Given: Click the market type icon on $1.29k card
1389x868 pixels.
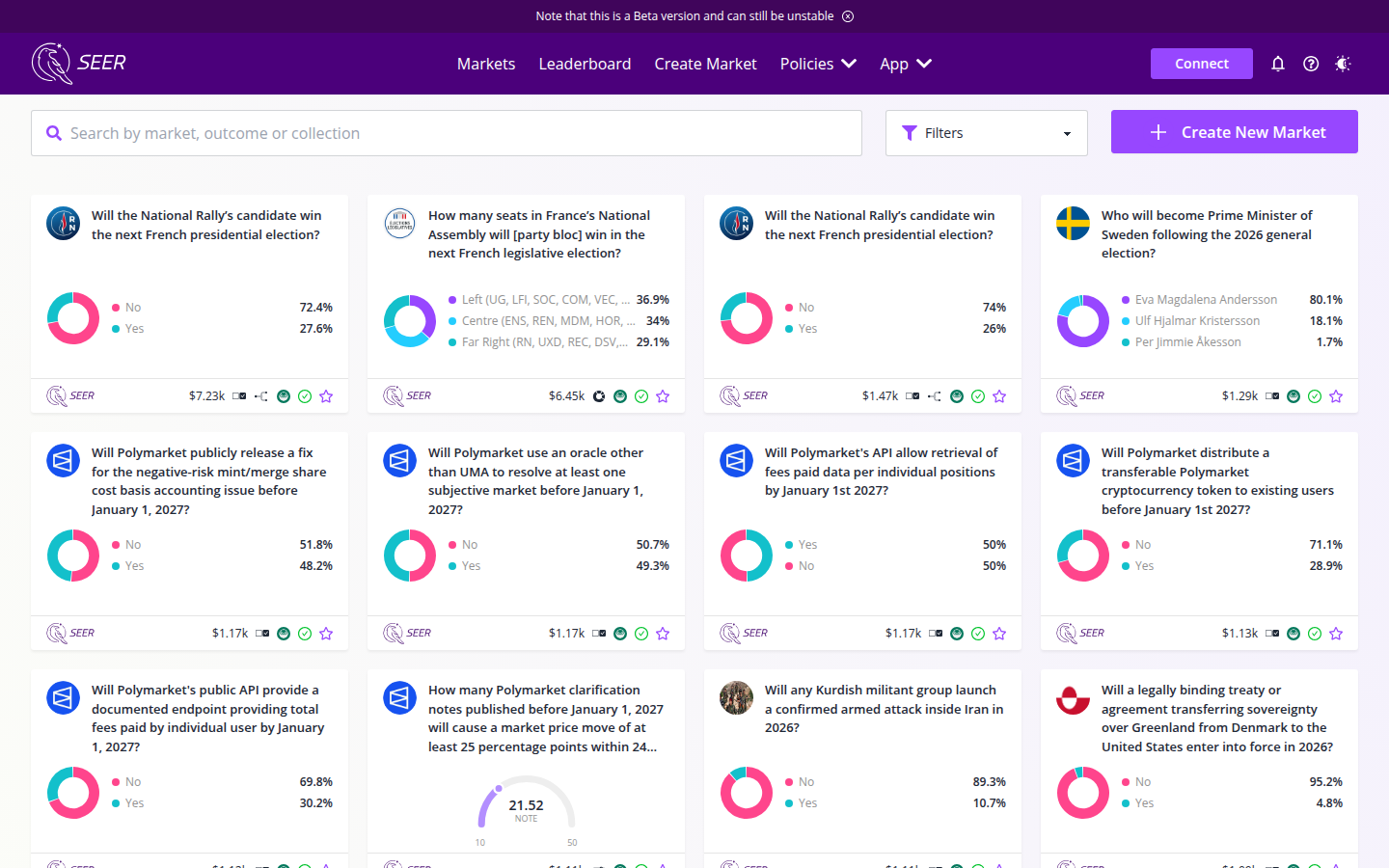Looking at the screenshot, I should click(1272, 396).
